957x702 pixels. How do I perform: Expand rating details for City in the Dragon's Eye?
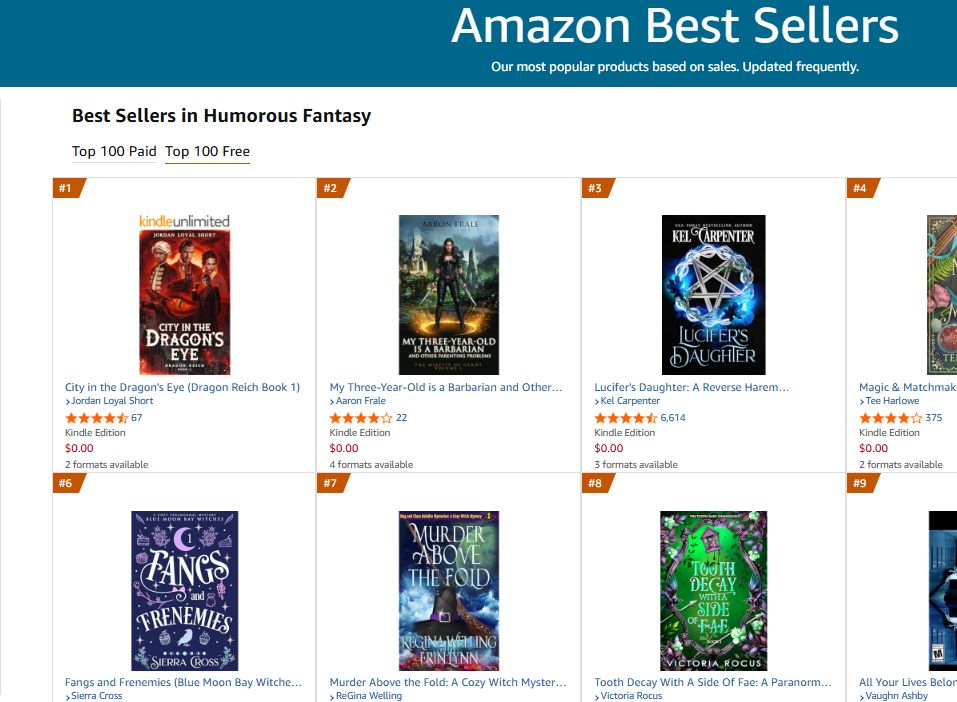click(97, 418)
